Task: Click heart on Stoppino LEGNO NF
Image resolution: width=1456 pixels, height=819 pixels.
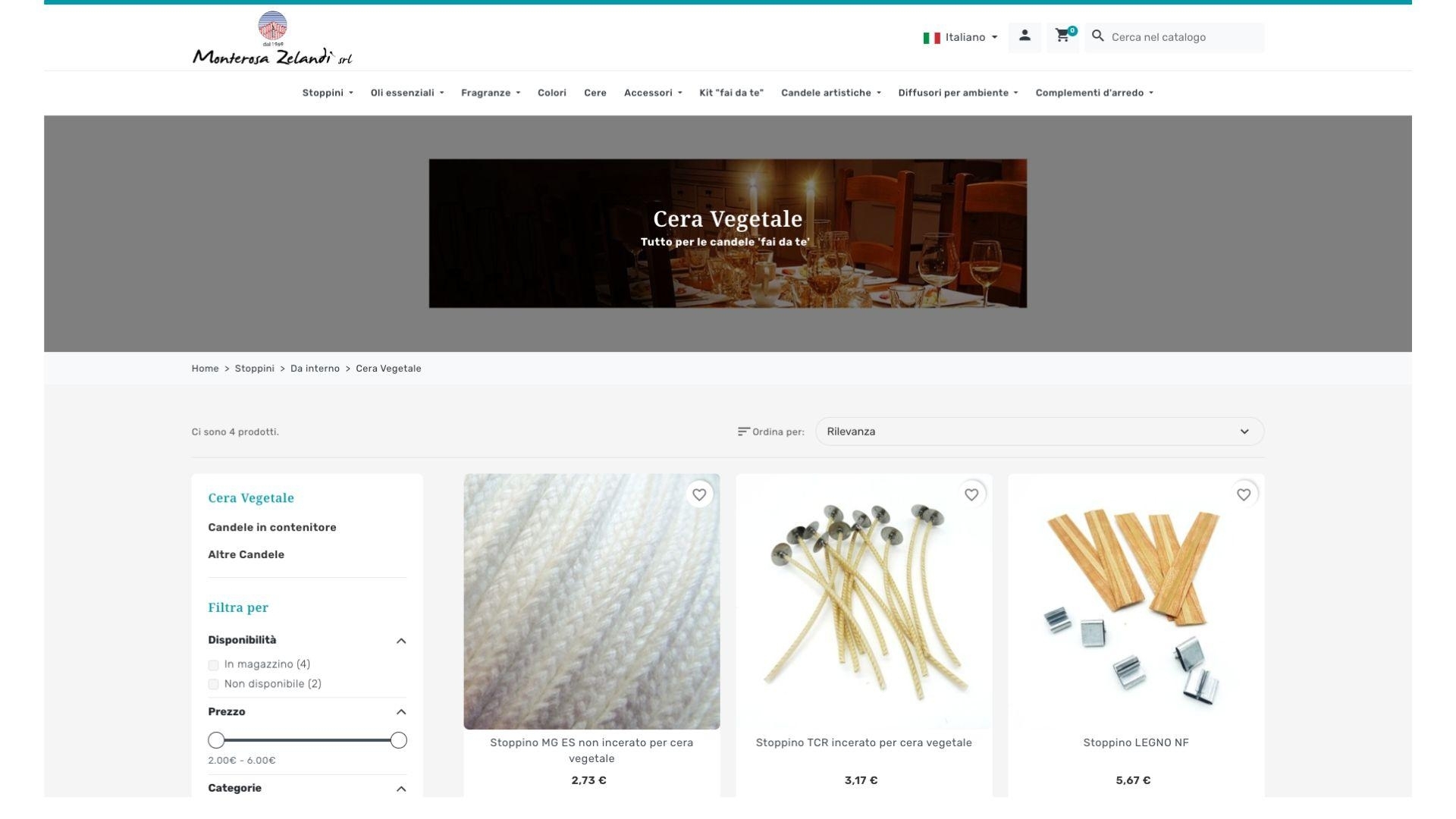Action: click(1243, 494)
